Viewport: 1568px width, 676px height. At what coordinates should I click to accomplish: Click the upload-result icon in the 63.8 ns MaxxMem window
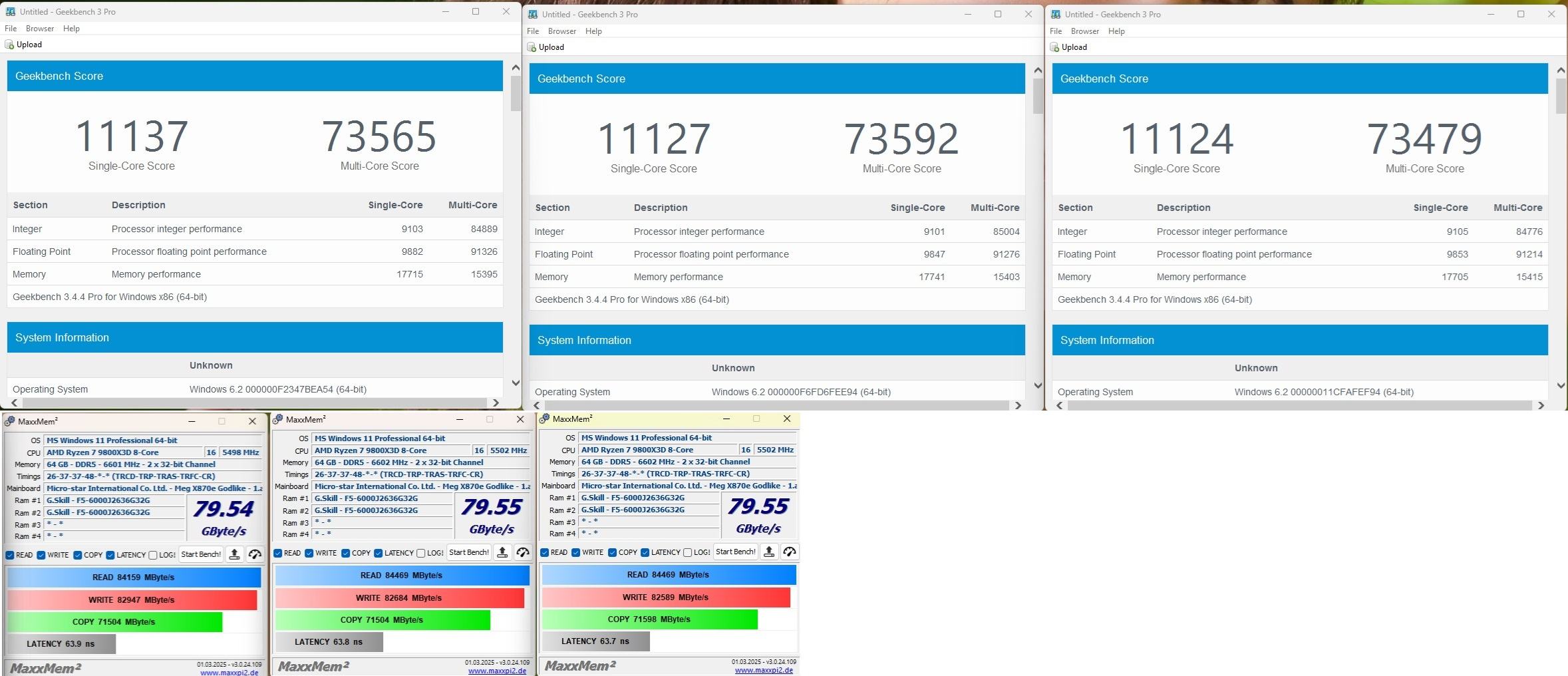pos(503,552)
